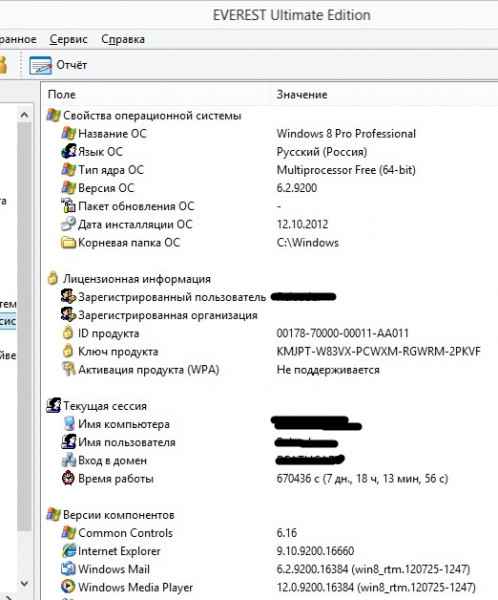Click the Отчёт button label
Viewport: 498px width, 600px height.
(x=72, y=65)
